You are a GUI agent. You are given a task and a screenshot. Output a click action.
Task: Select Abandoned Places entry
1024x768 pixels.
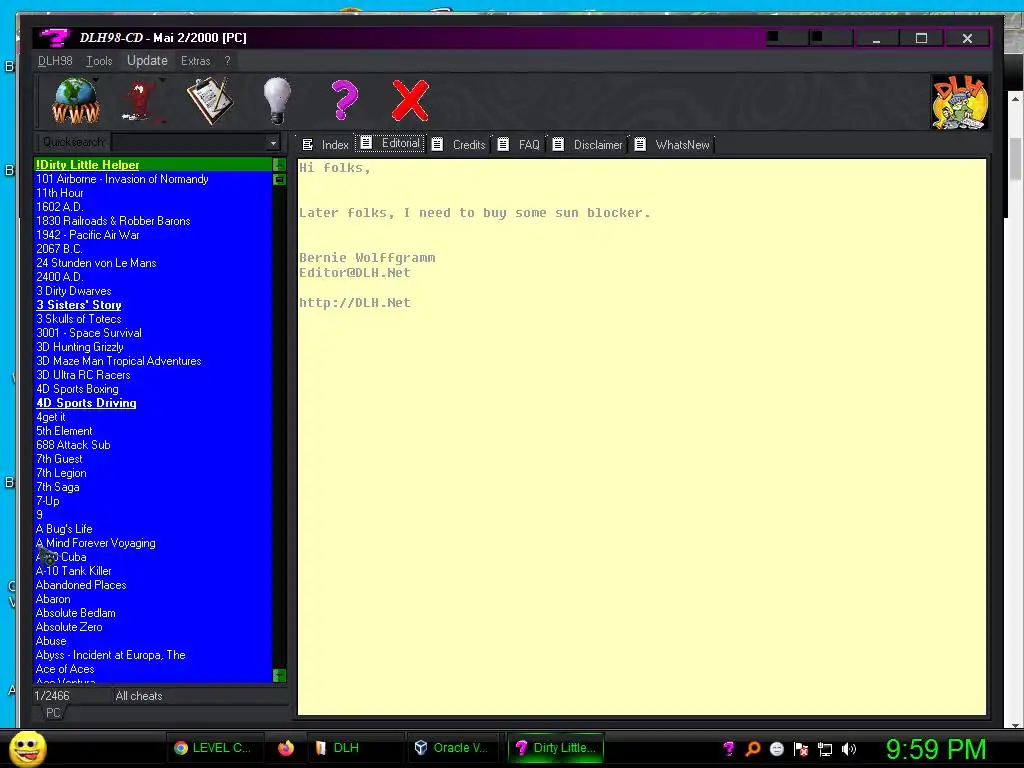click(152, 585)
